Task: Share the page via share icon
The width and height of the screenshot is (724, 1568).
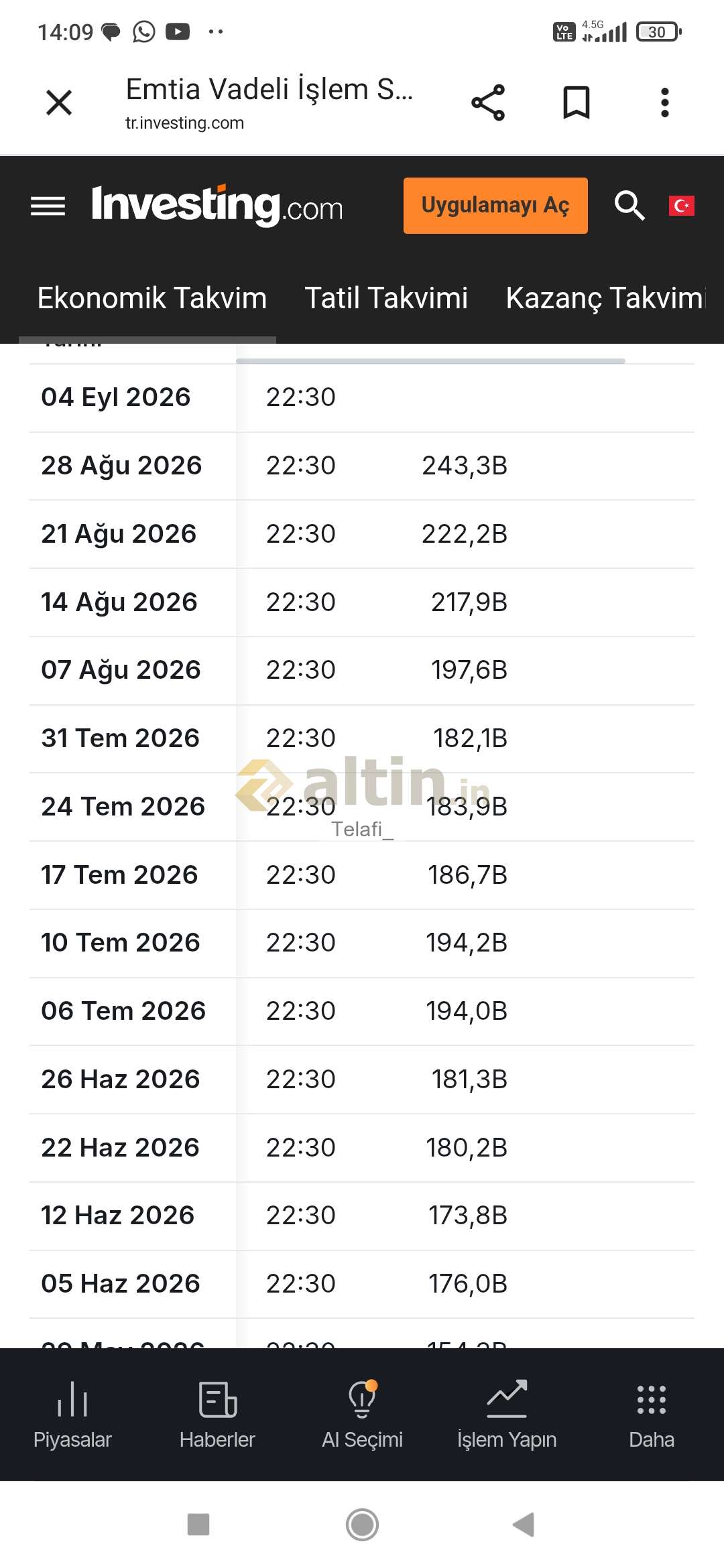Action: [x=488, y=103]
